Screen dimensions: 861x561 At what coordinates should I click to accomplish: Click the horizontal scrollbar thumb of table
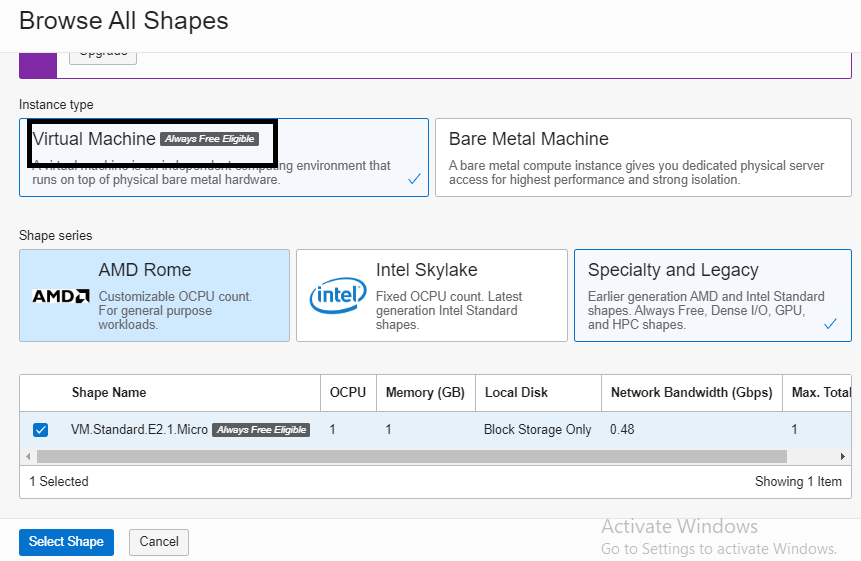click(412, 456)
